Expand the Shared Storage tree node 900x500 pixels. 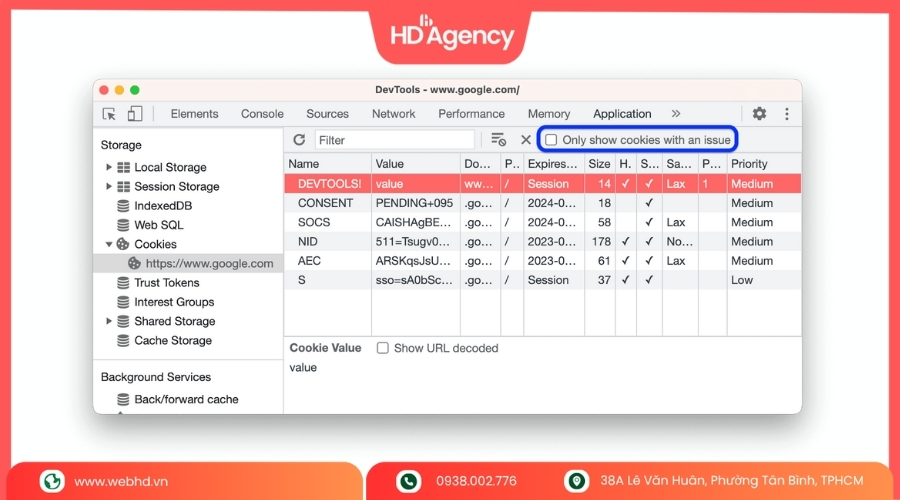[x=109, y=321]
